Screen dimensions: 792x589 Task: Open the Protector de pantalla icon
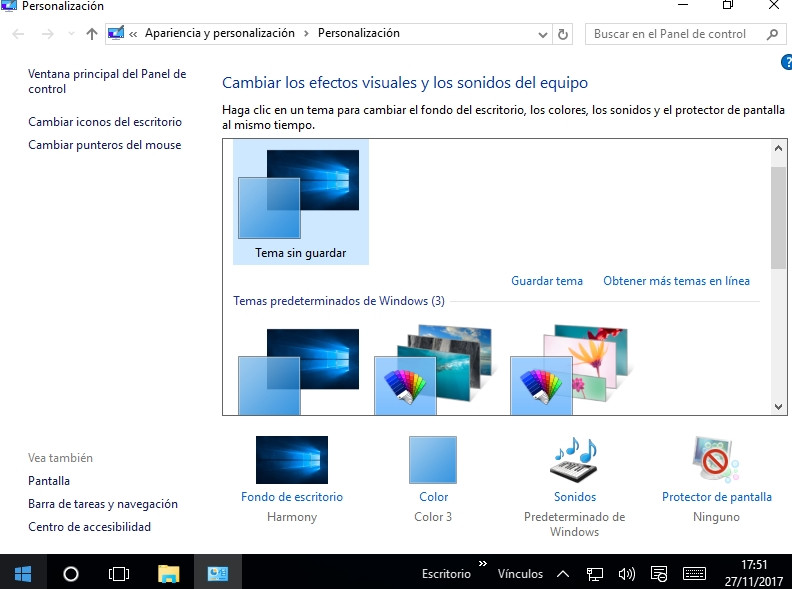pos(716,460)
